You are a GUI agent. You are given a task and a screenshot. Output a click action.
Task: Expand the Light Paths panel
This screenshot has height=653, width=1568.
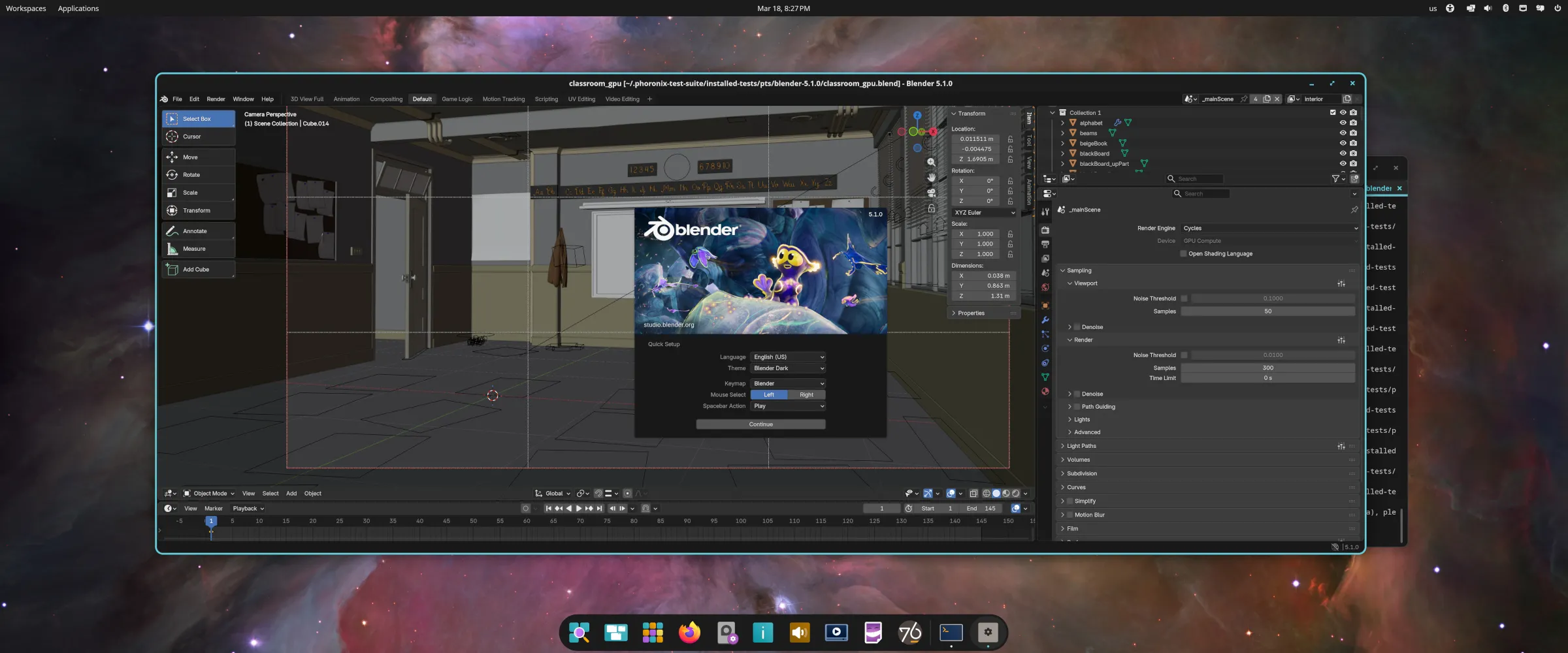click(x=1081, y=446)
